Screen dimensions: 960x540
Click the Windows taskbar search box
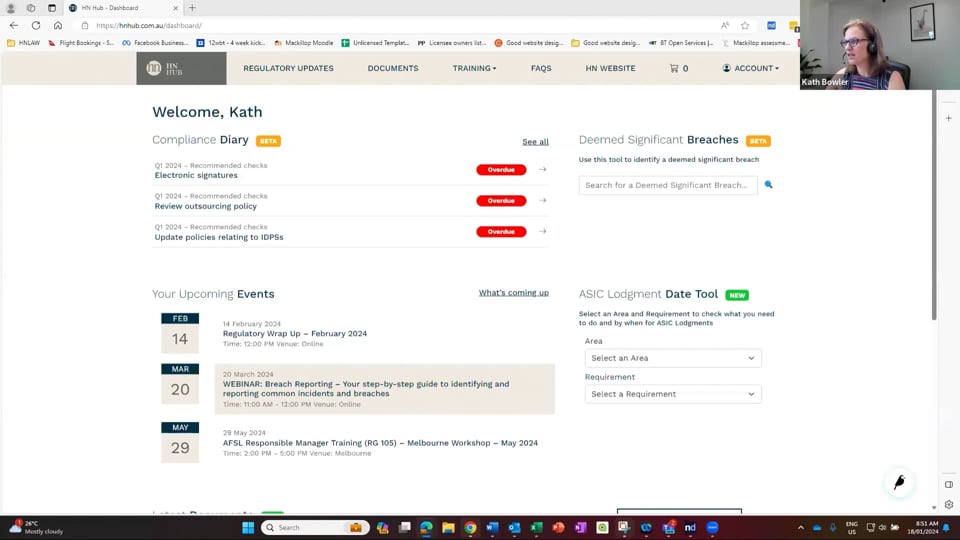(x=315, y=528)
